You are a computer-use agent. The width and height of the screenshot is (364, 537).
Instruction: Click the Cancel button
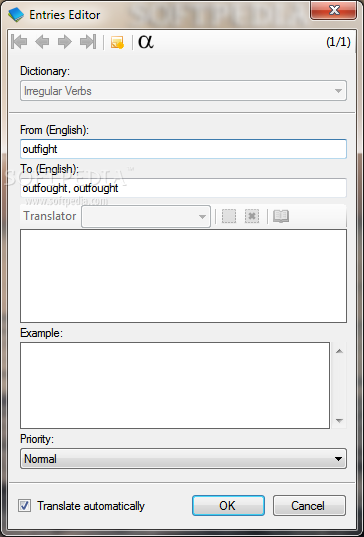tap(309, 505)
